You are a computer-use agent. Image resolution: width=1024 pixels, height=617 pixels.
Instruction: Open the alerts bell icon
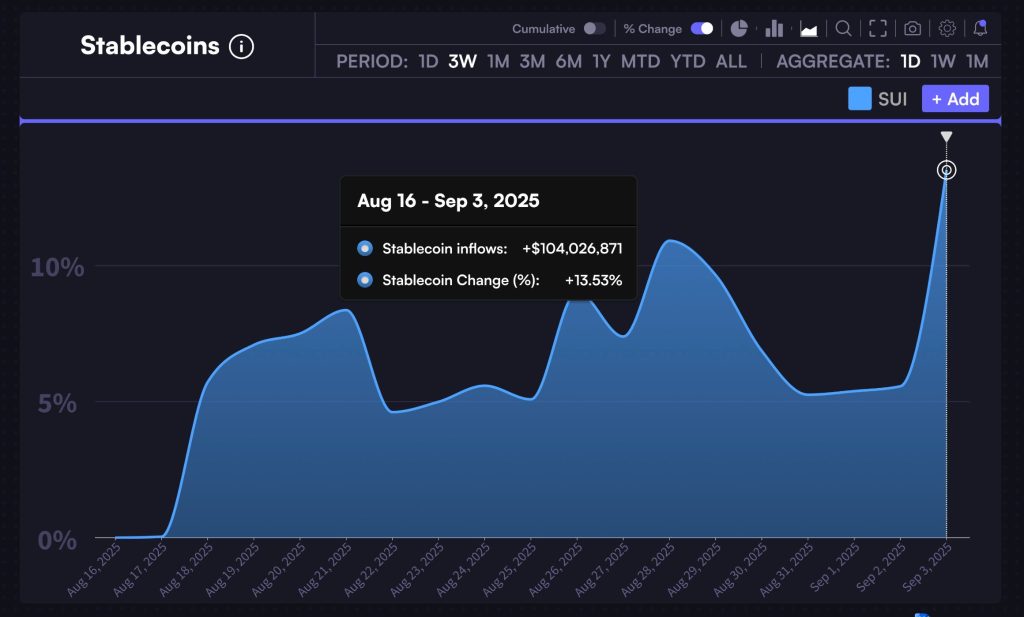(980, 28)
